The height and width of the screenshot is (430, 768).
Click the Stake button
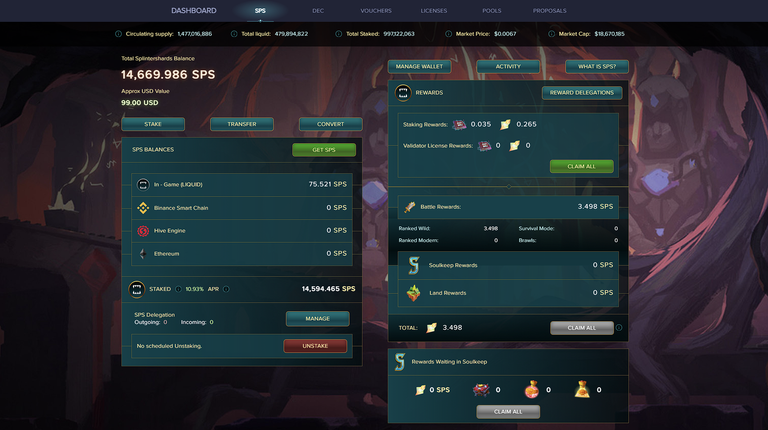point(153,124)
